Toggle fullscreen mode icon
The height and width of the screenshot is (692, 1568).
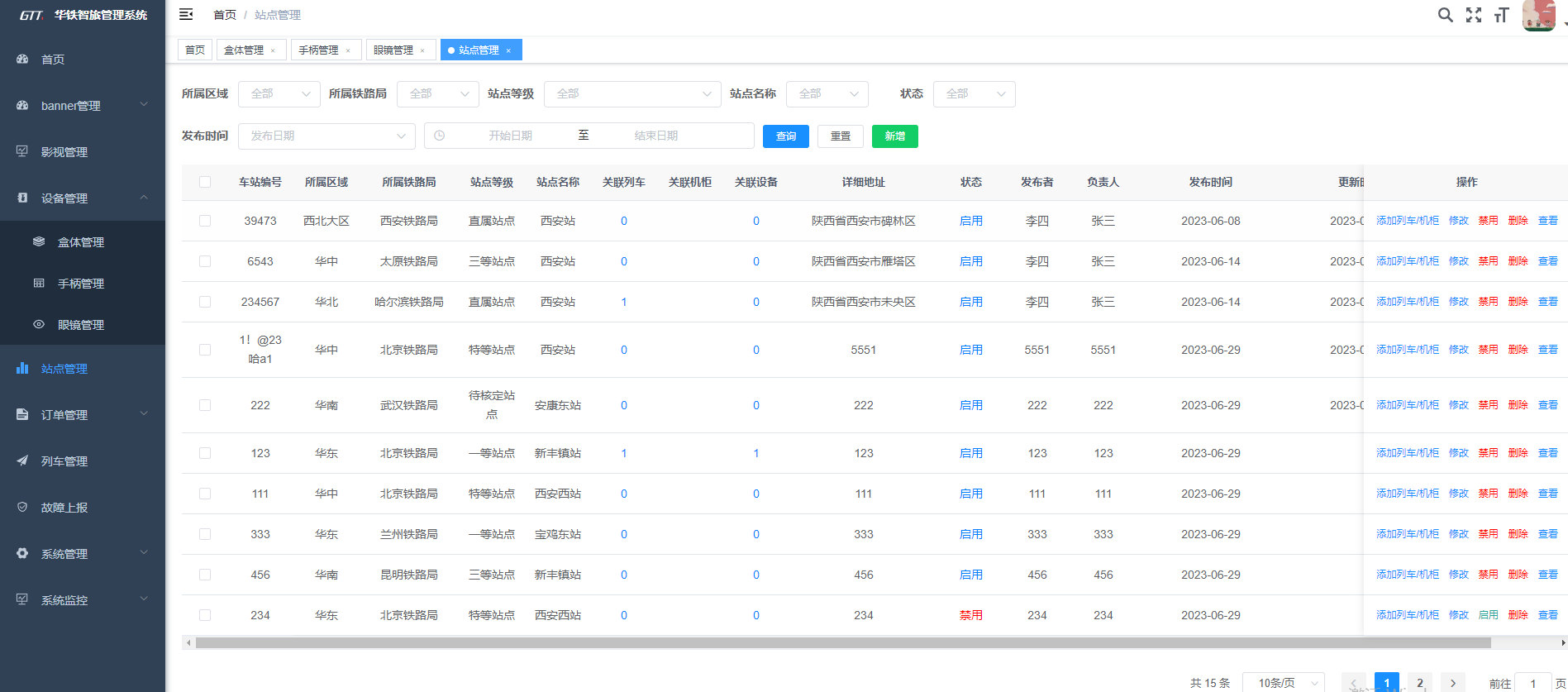click(x=1474, y=15)
